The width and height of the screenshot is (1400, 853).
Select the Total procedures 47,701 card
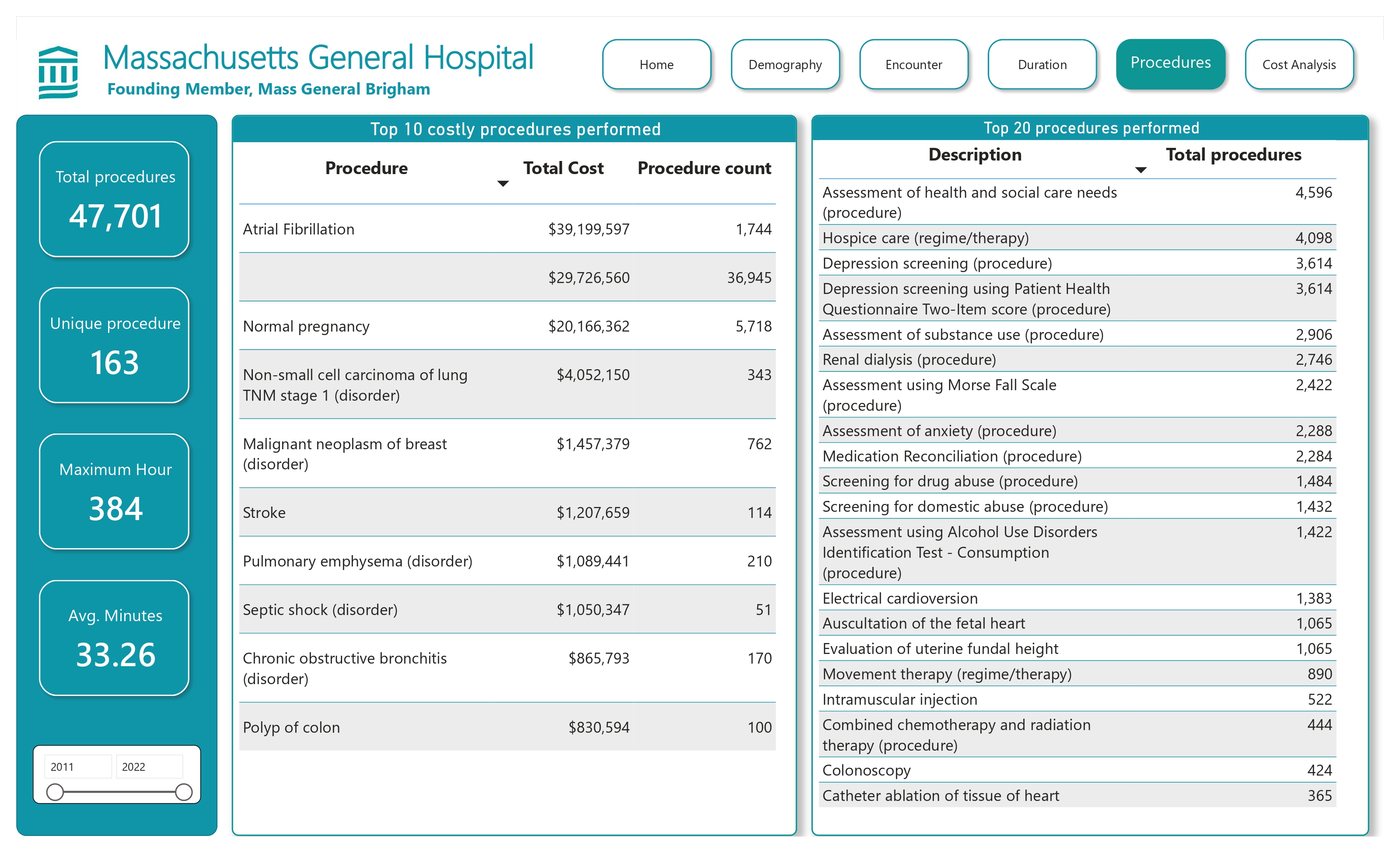point(114,199)
